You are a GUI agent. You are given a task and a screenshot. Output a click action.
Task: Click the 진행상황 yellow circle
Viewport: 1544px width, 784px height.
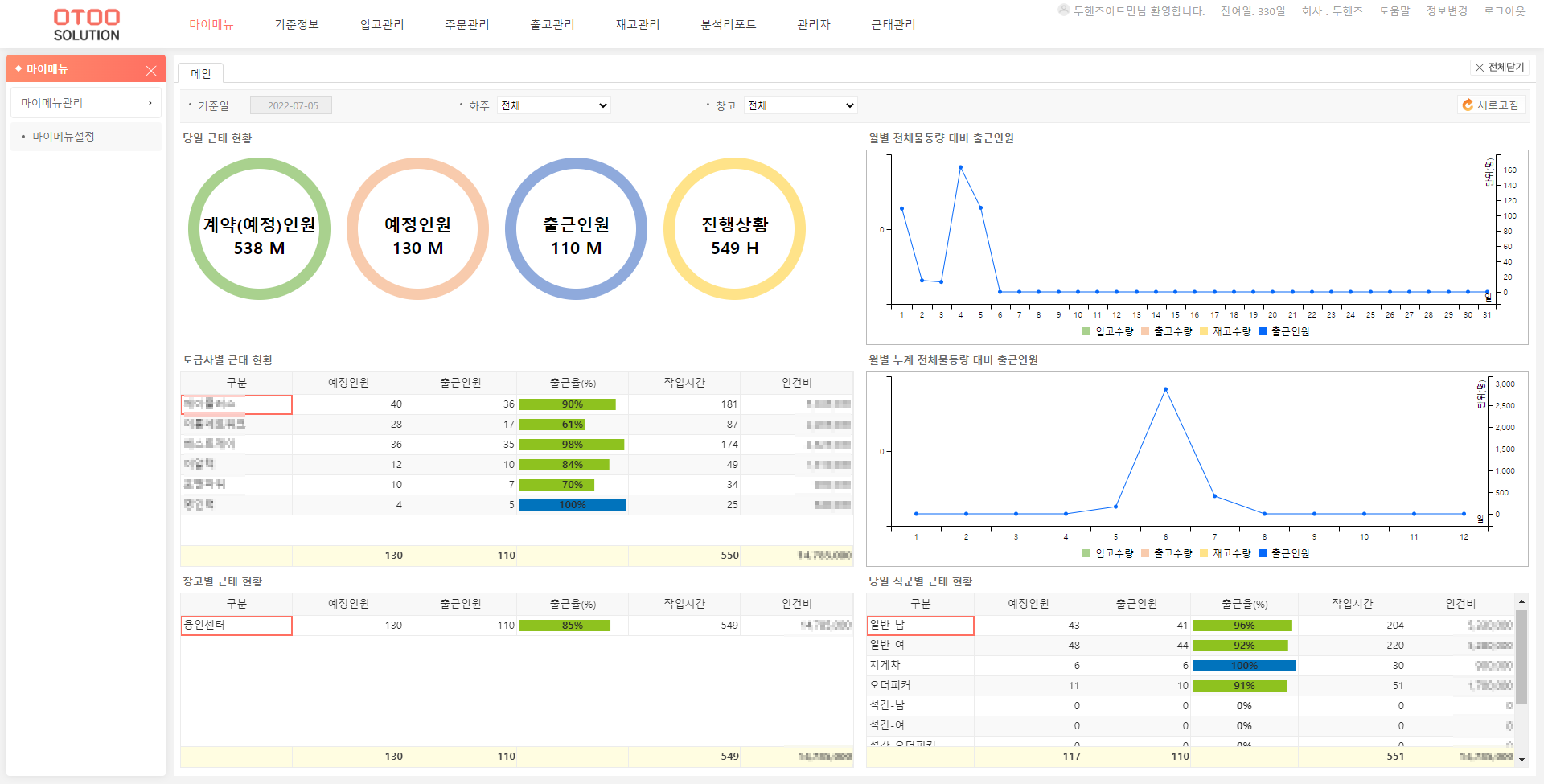pos(734,229)
